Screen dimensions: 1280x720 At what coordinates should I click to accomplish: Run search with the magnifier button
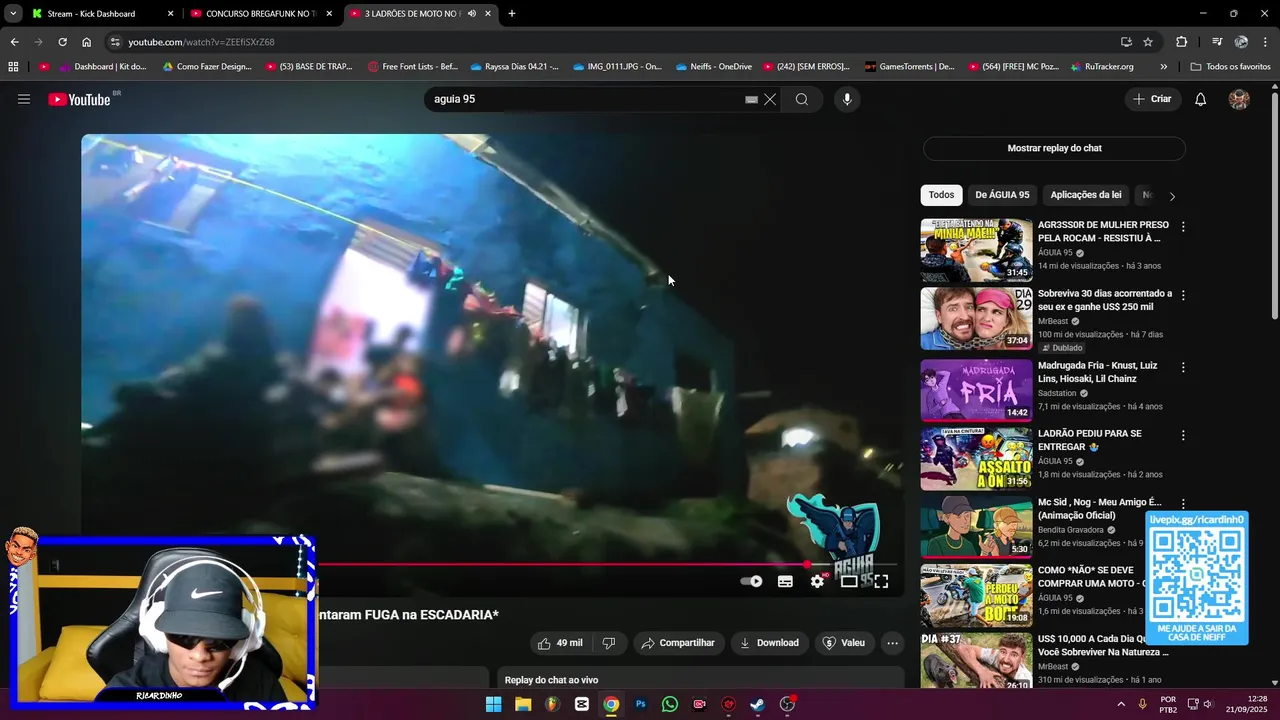[x=802, y=99]
